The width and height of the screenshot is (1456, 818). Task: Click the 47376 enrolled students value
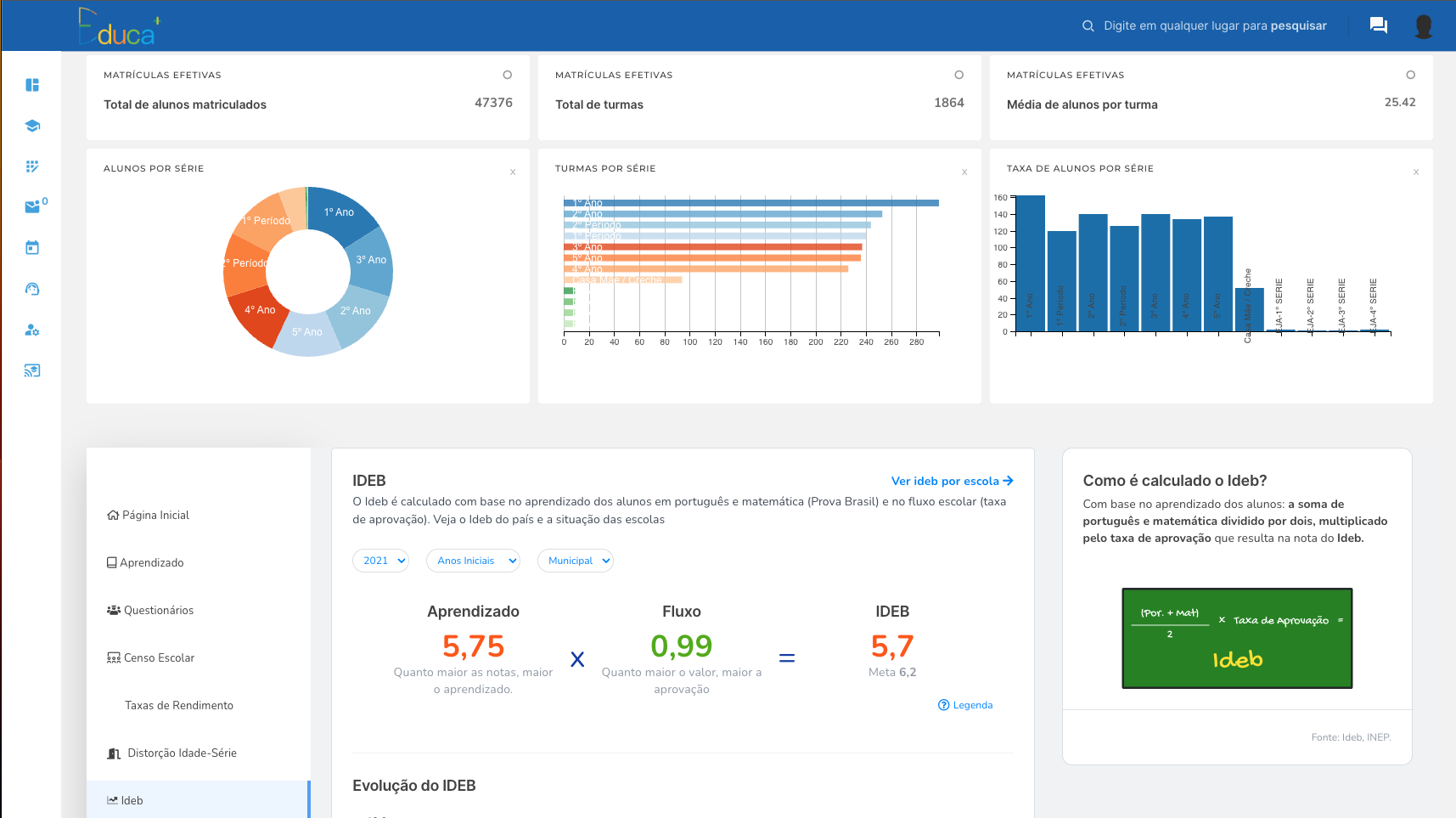[x=493, y=103]
